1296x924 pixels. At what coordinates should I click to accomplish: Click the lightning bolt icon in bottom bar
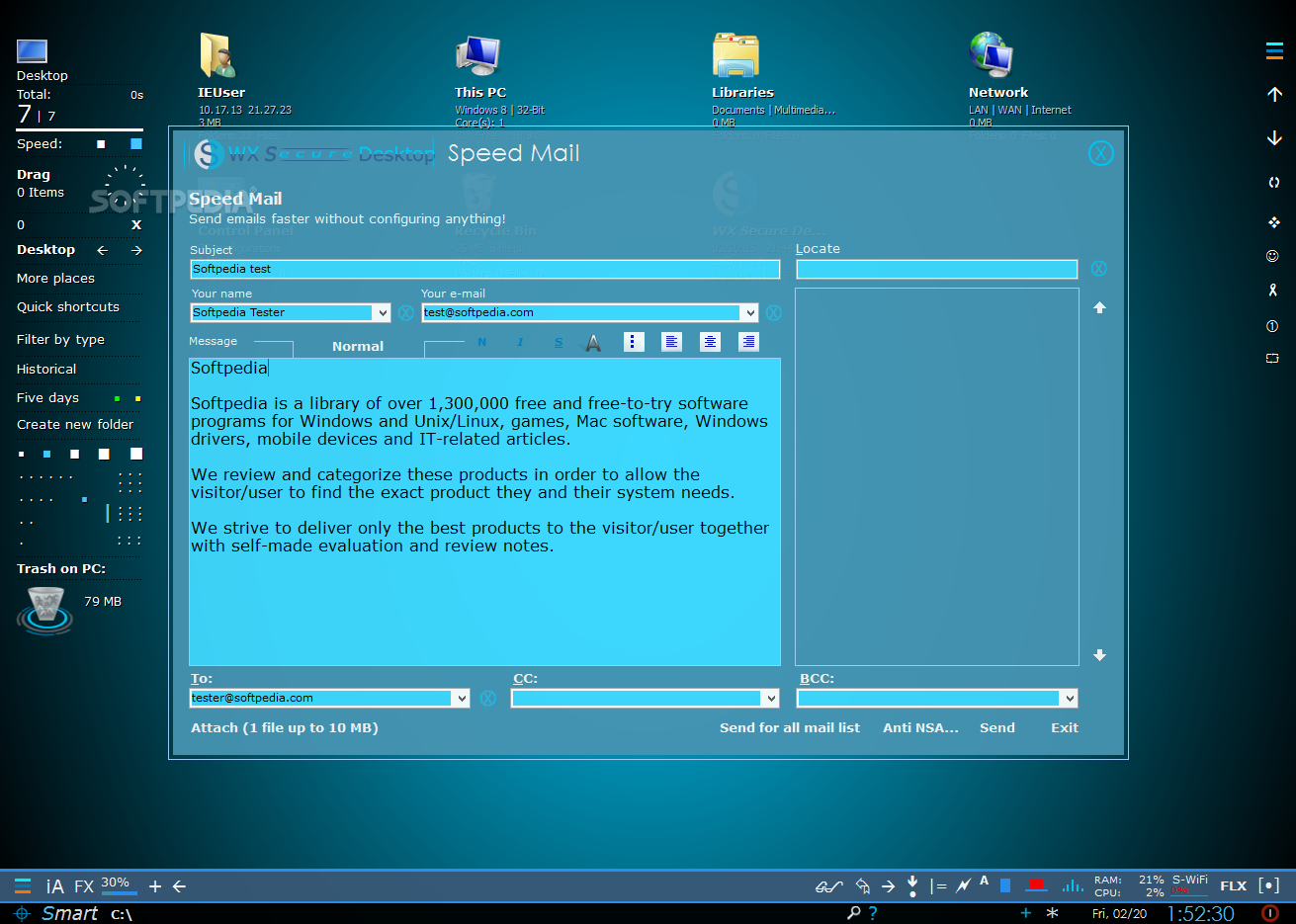[x=963, y=886]
